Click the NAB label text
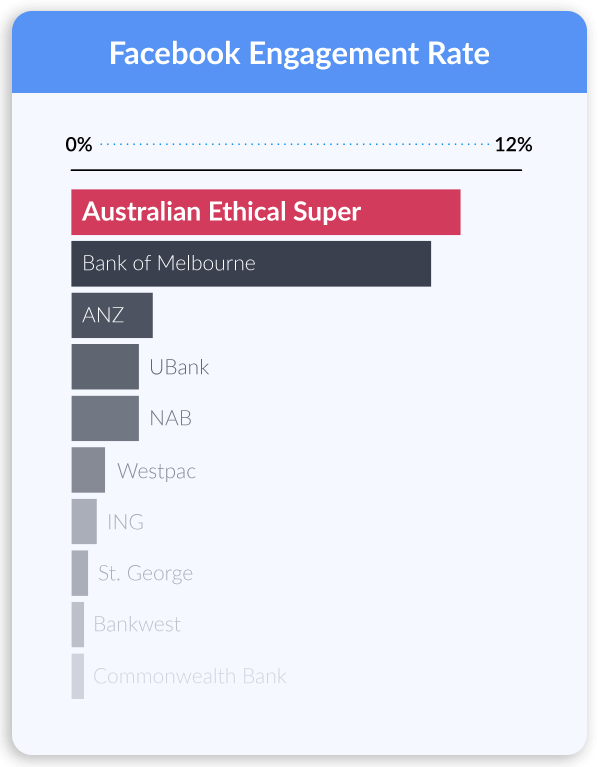The height and width of the screenshot is (767, 599). click(x=171, y=419)
